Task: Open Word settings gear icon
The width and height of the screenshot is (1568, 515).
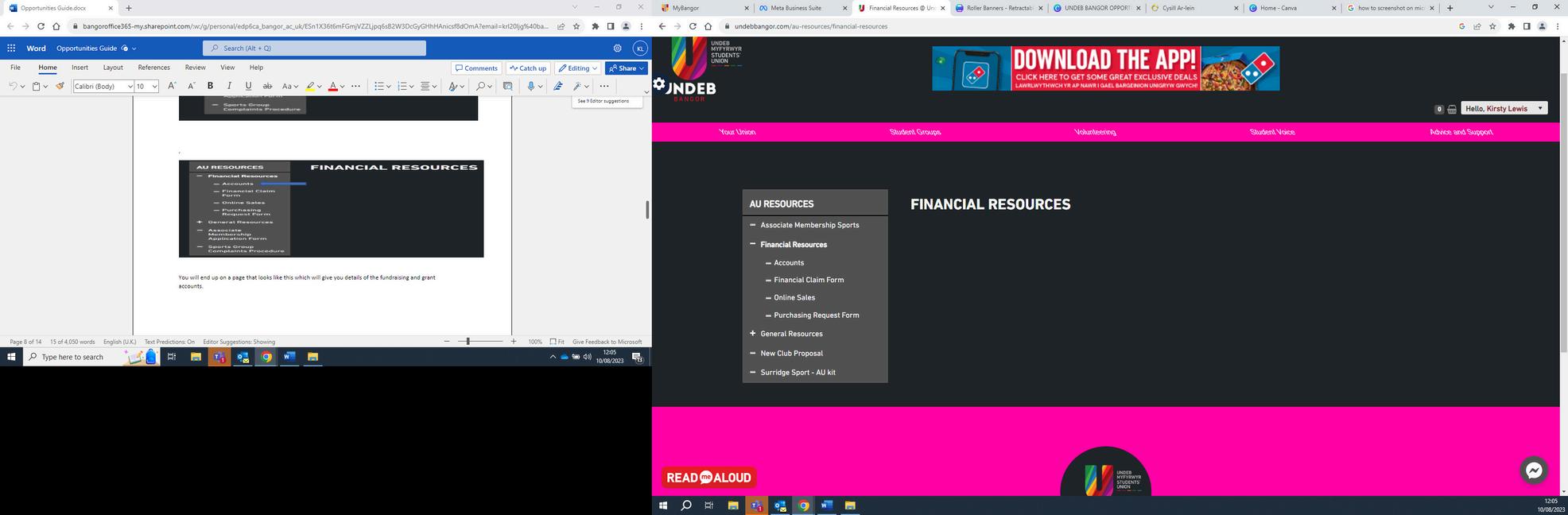Action: click(x=617, y=48)
